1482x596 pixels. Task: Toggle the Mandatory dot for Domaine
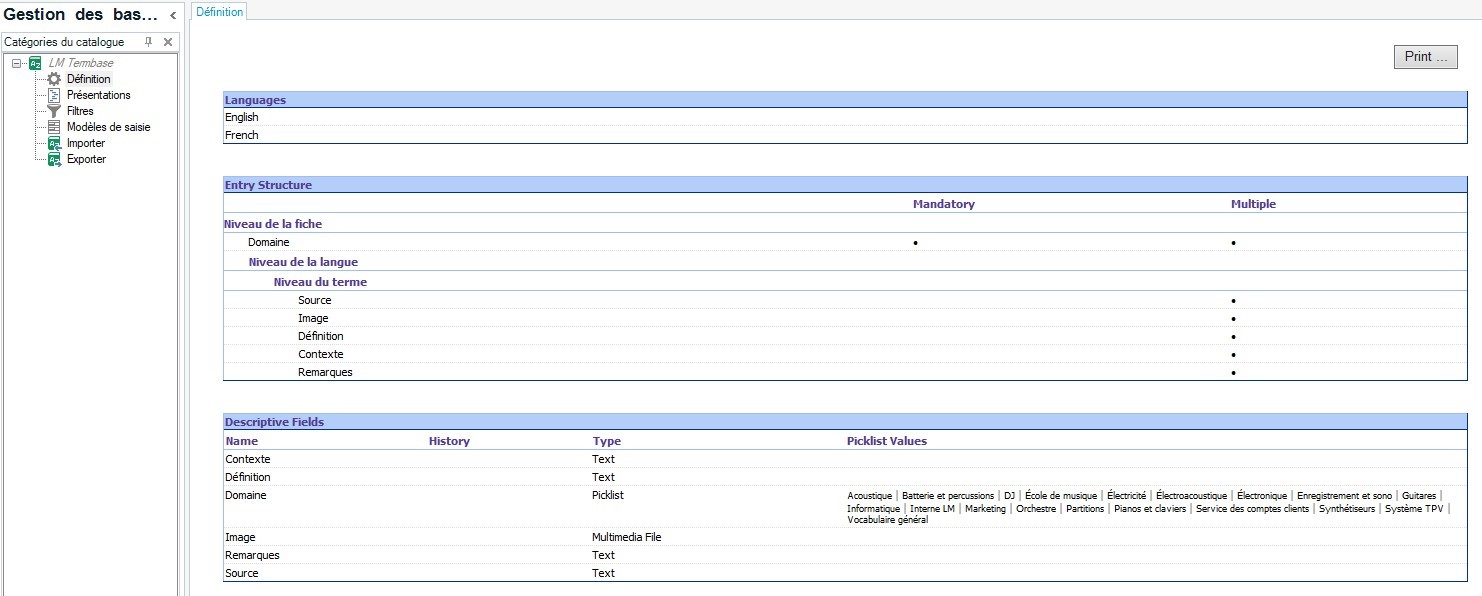(x=915, y=242)
